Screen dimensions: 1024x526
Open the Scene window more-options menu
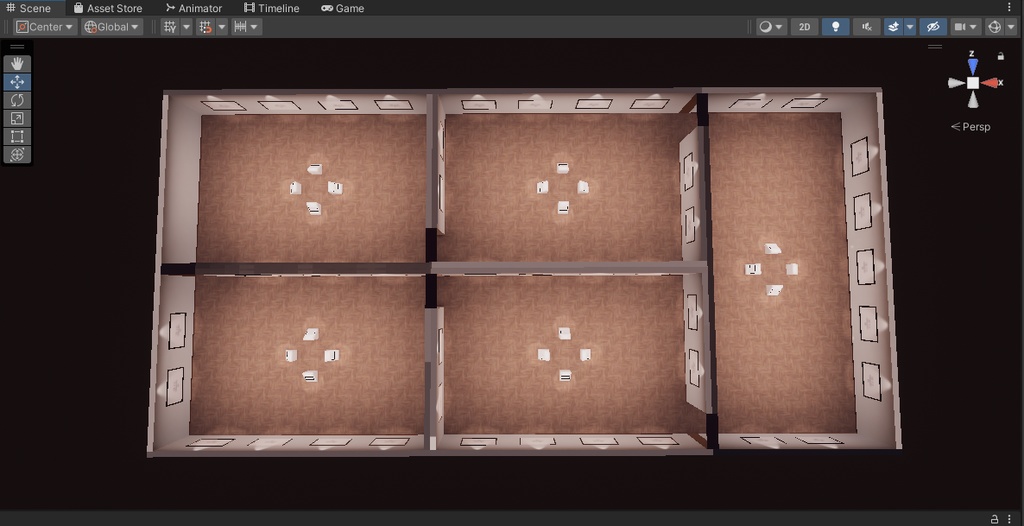point(1010,8)
